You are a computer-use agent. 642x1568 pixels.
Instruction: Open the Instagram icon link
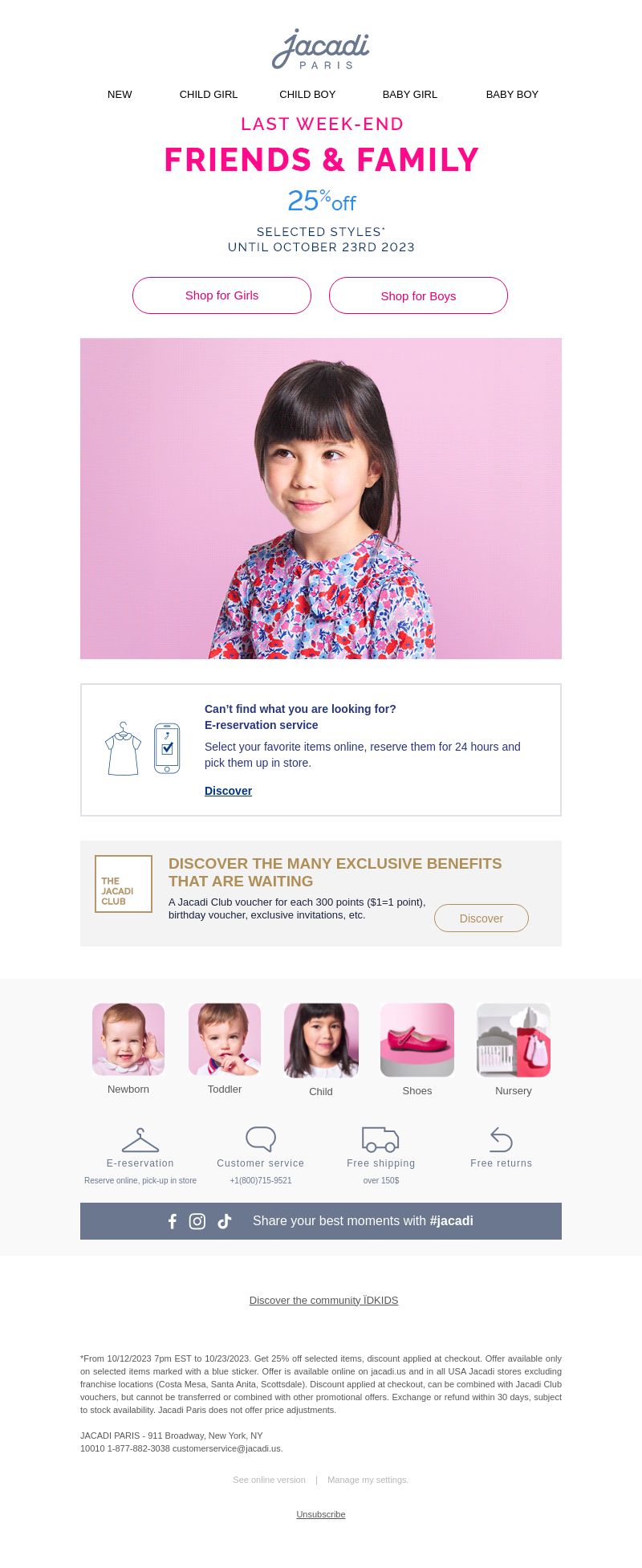click(197, 1221)
